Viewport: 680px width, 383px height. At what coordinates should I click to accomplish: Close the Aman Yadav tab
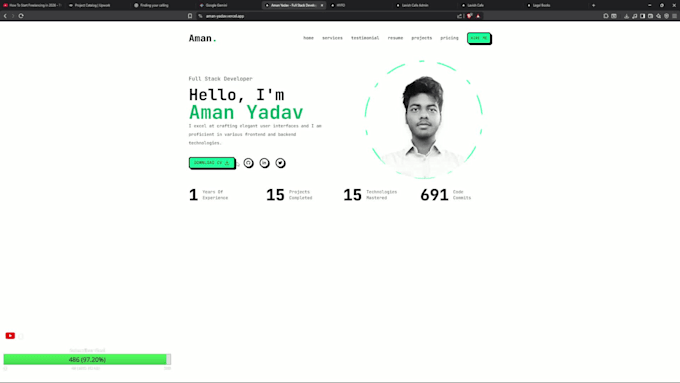[x=322, y=5]
